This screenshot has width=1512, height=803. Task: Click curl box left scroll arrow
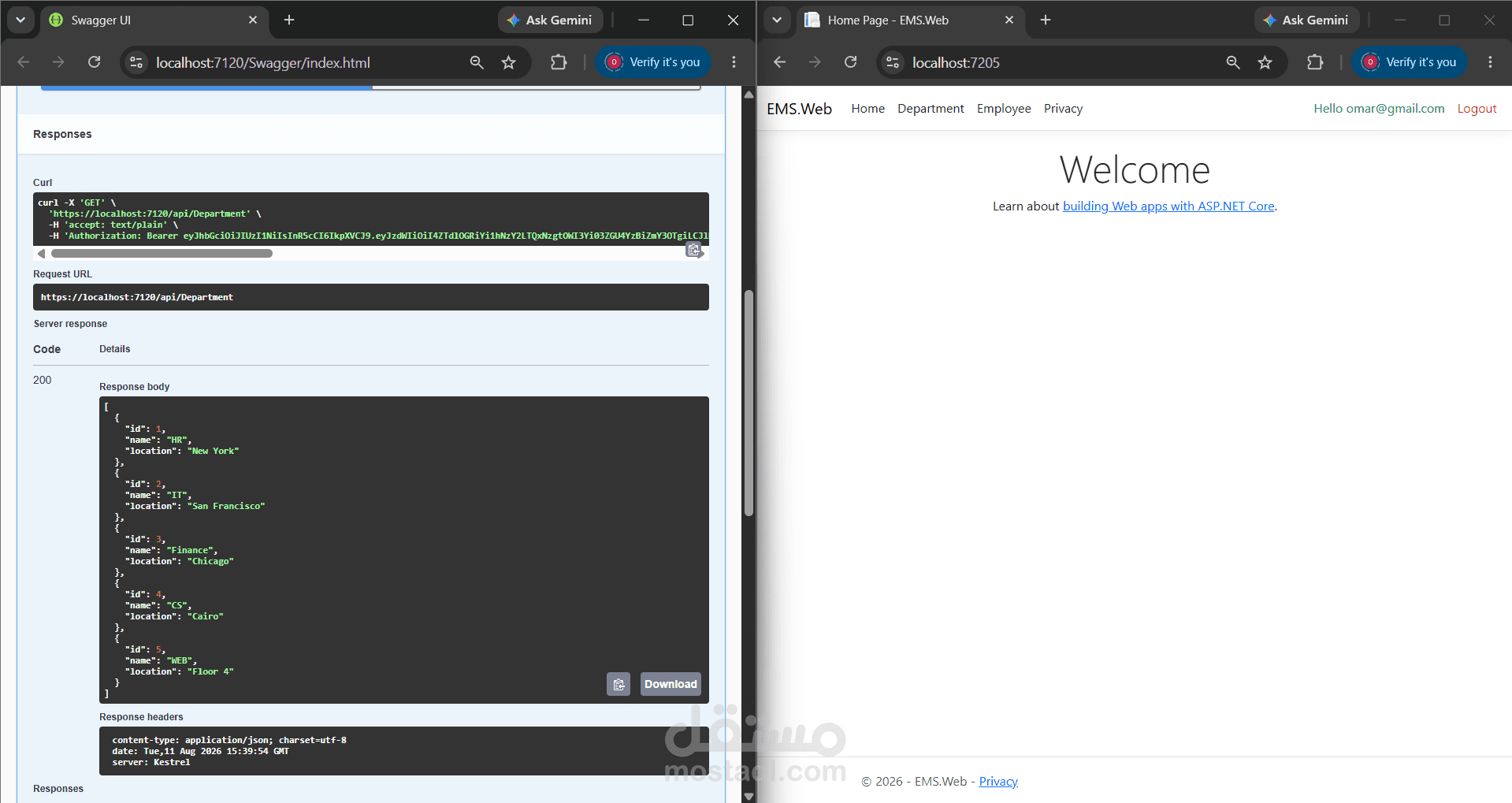coord(41,254)
